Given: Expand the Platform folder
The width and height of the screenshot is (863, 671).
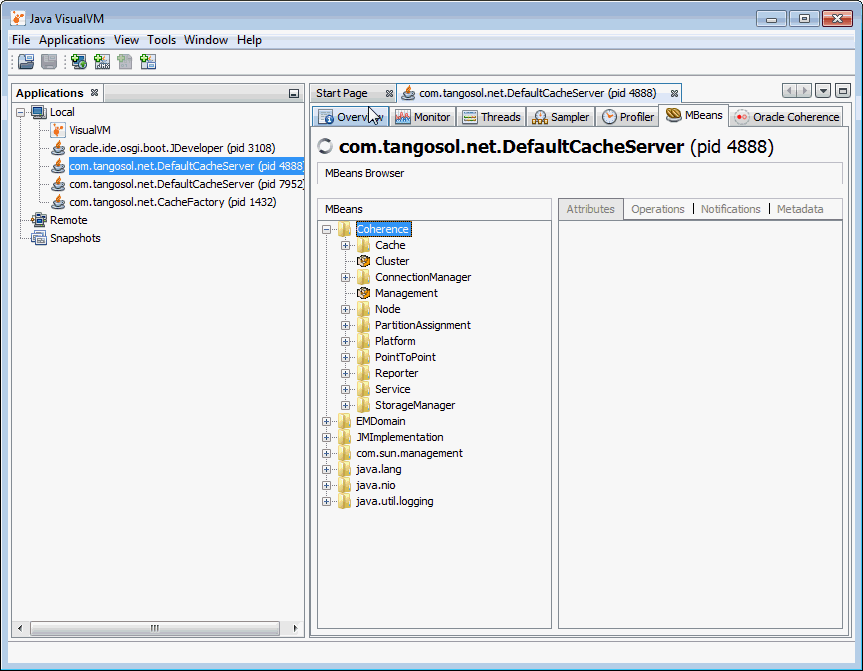Looking at the screenshot, I should pyautogui.click(x=345, y=341).
